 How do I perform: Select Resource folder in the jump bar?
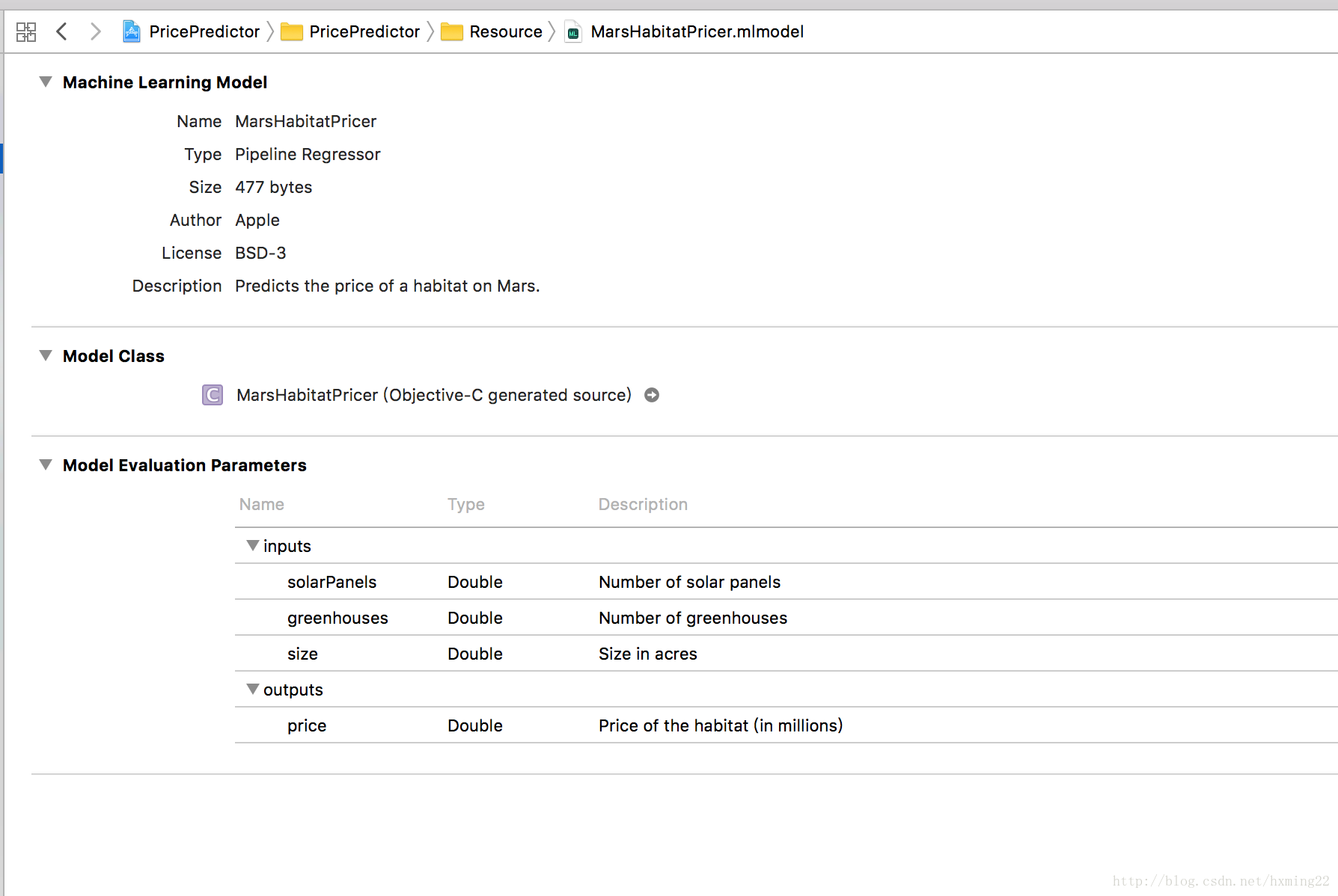point(506,31)
